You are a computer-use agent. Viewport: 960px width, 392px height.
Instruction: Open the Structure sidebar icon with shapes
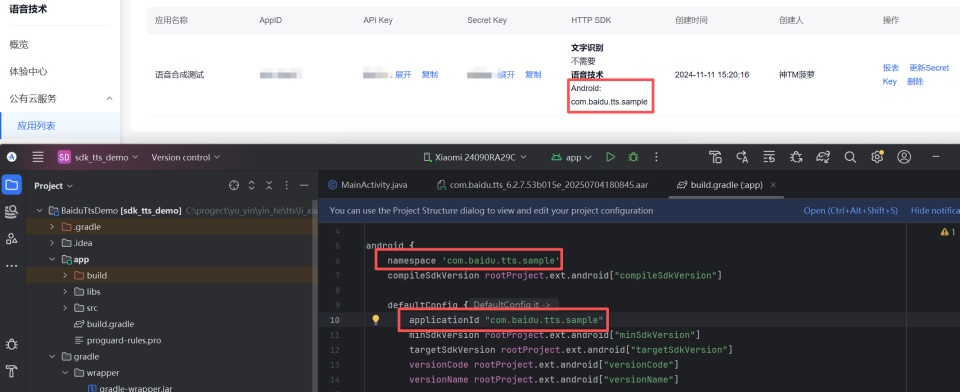coord(12,239)
